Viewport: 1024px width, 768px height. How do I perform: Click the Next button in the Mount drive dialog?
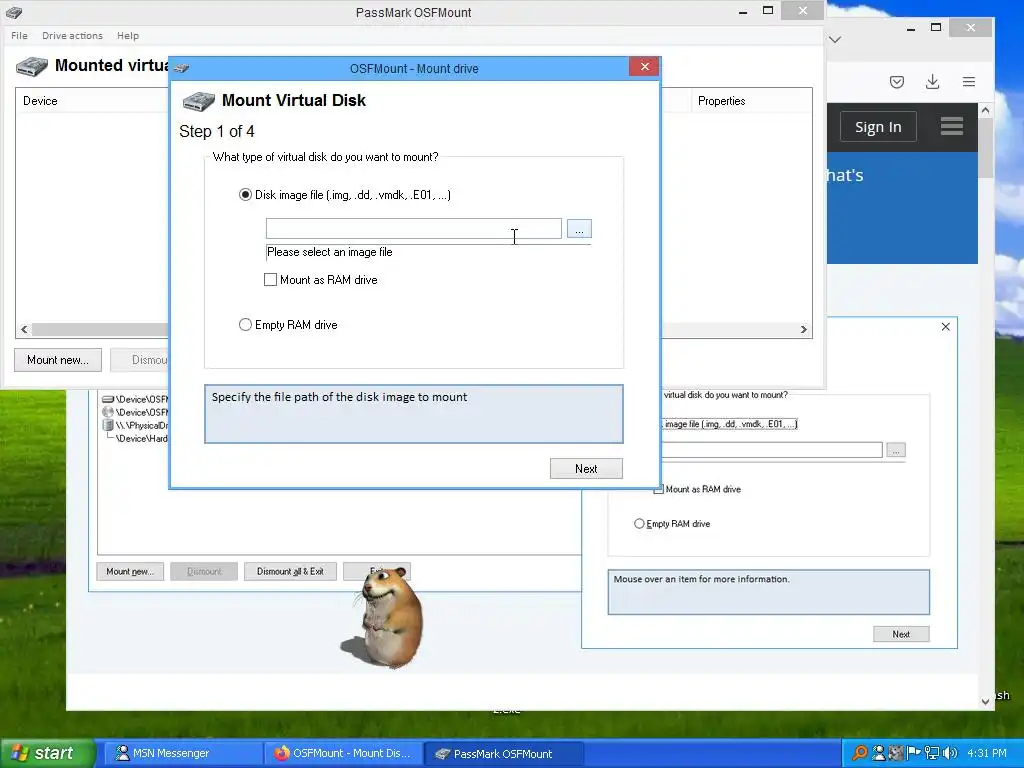tap(586, 468)
